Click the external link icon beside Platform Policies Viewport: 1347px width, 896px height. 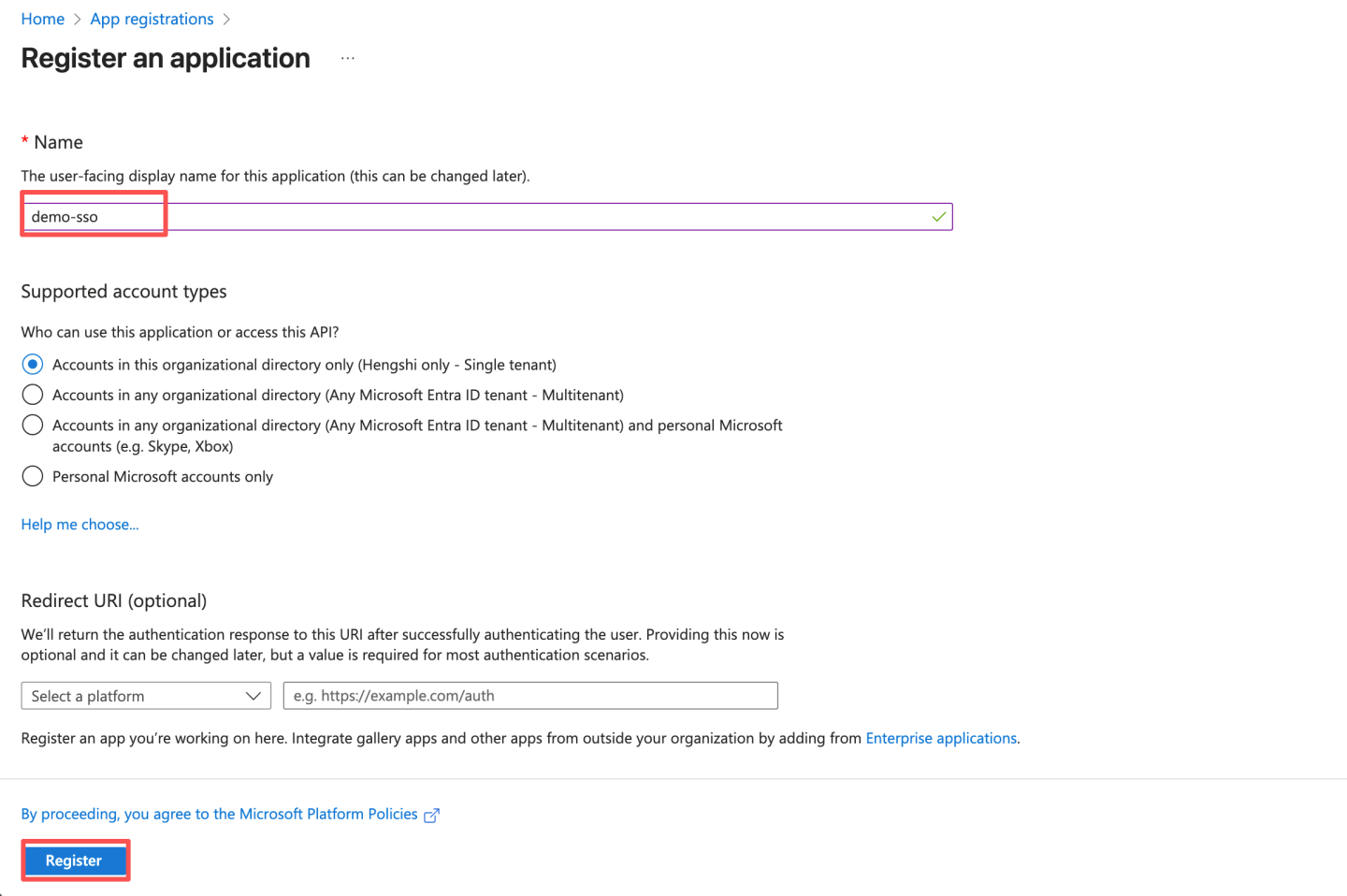point(431,816)
